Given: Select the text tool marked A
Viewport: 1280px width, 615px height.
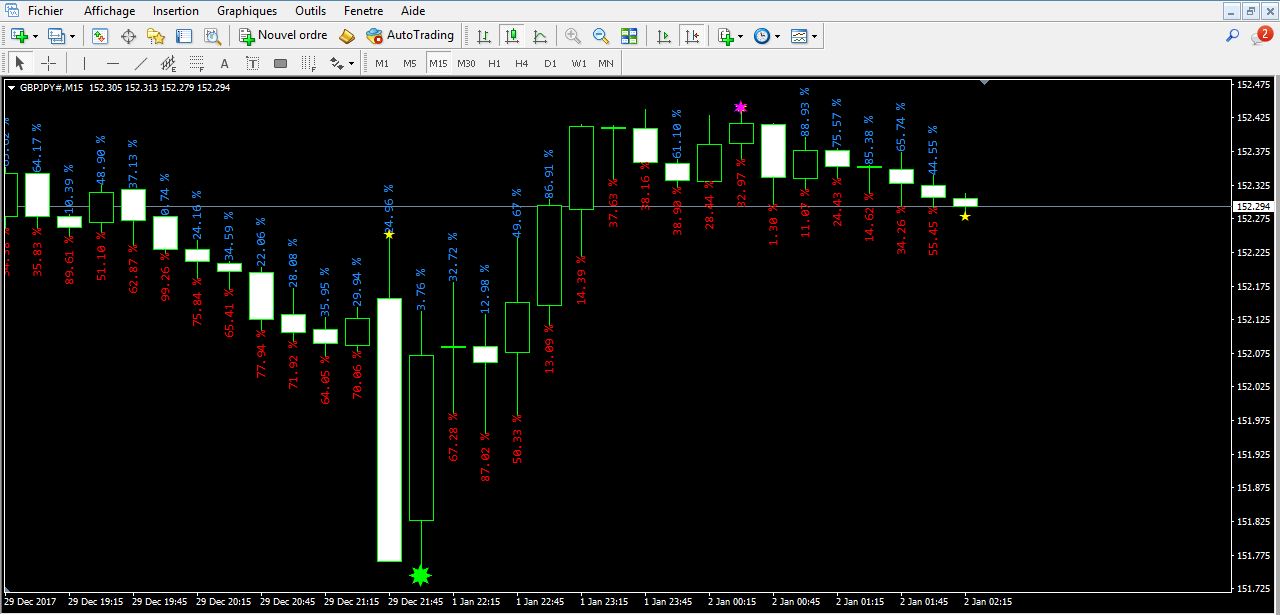Looking at the screenshot, I should click(x=224, y=63).
